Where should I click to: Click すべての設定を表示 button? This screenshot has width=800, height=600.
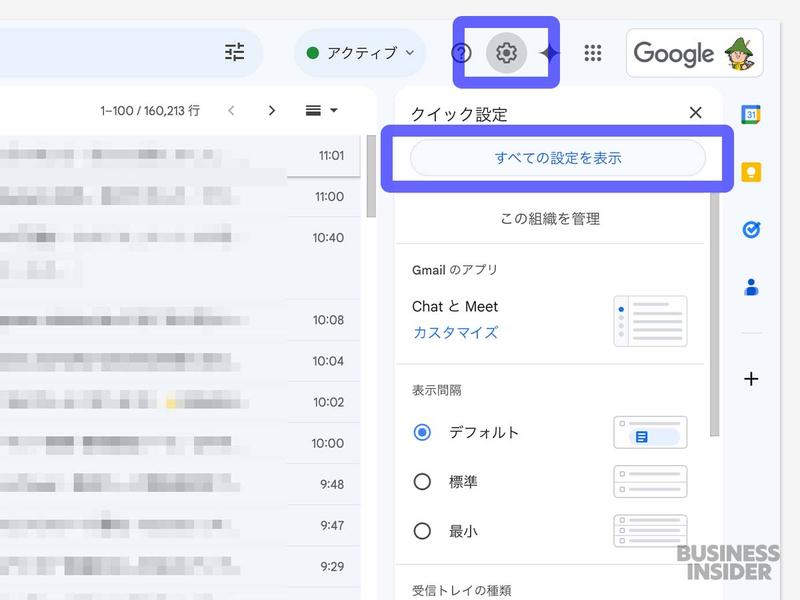coord(558,158)
